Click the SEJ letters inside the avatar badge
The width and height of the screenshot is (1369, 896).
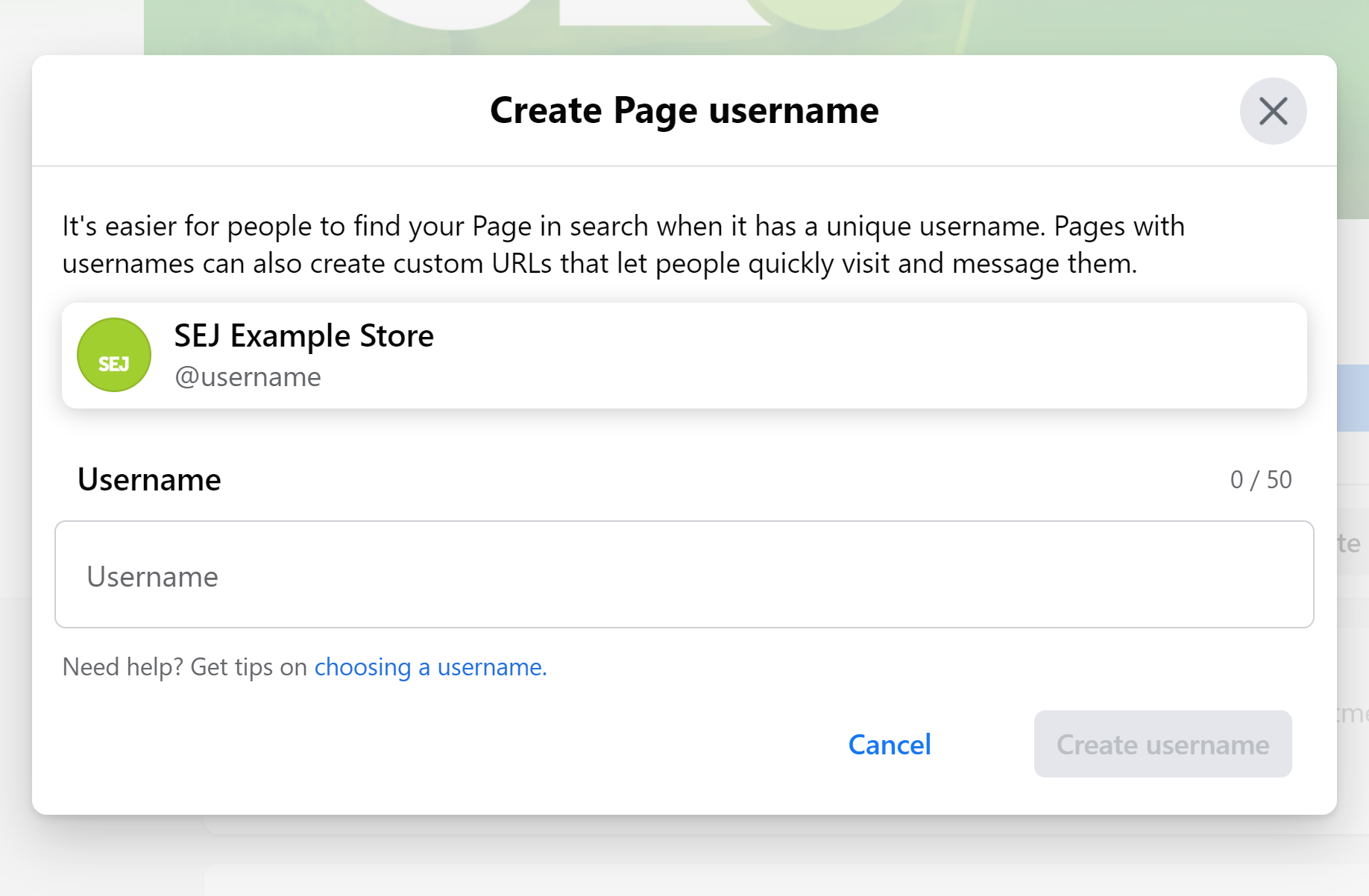(113, 363)
